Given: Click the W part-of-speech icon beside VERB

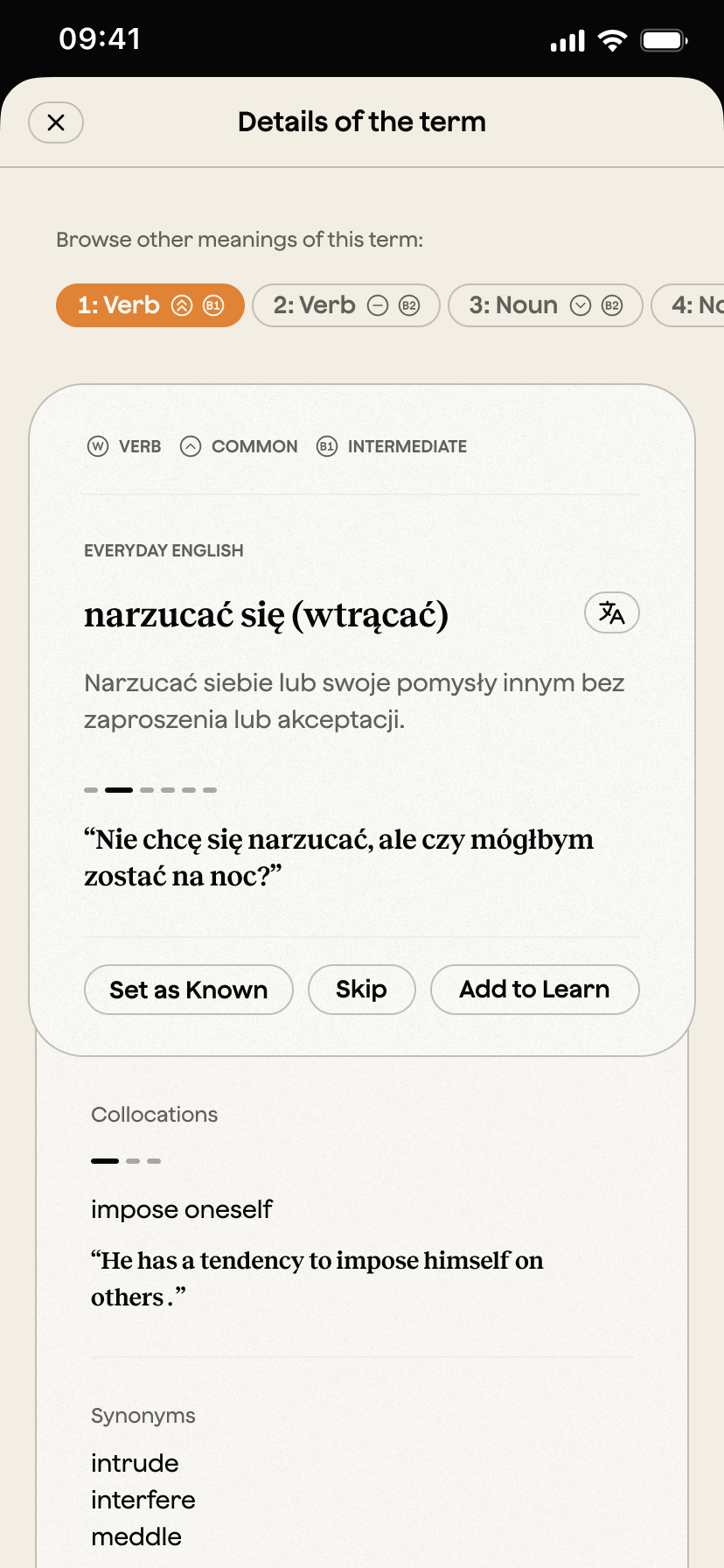Looking at the screenshot, I should pos(96,446).
